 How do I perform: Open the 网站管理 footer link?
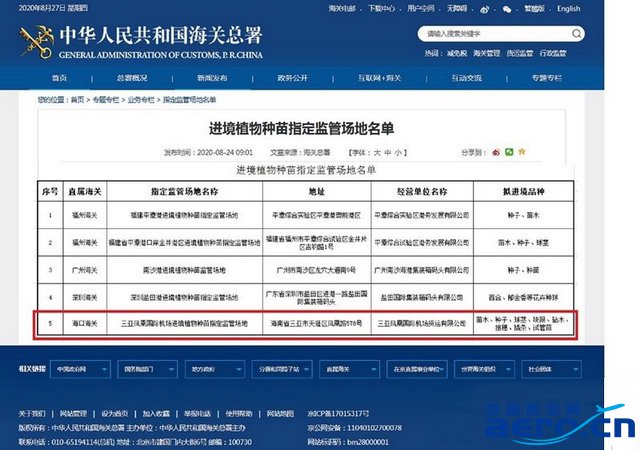click(x=73, y=414)
